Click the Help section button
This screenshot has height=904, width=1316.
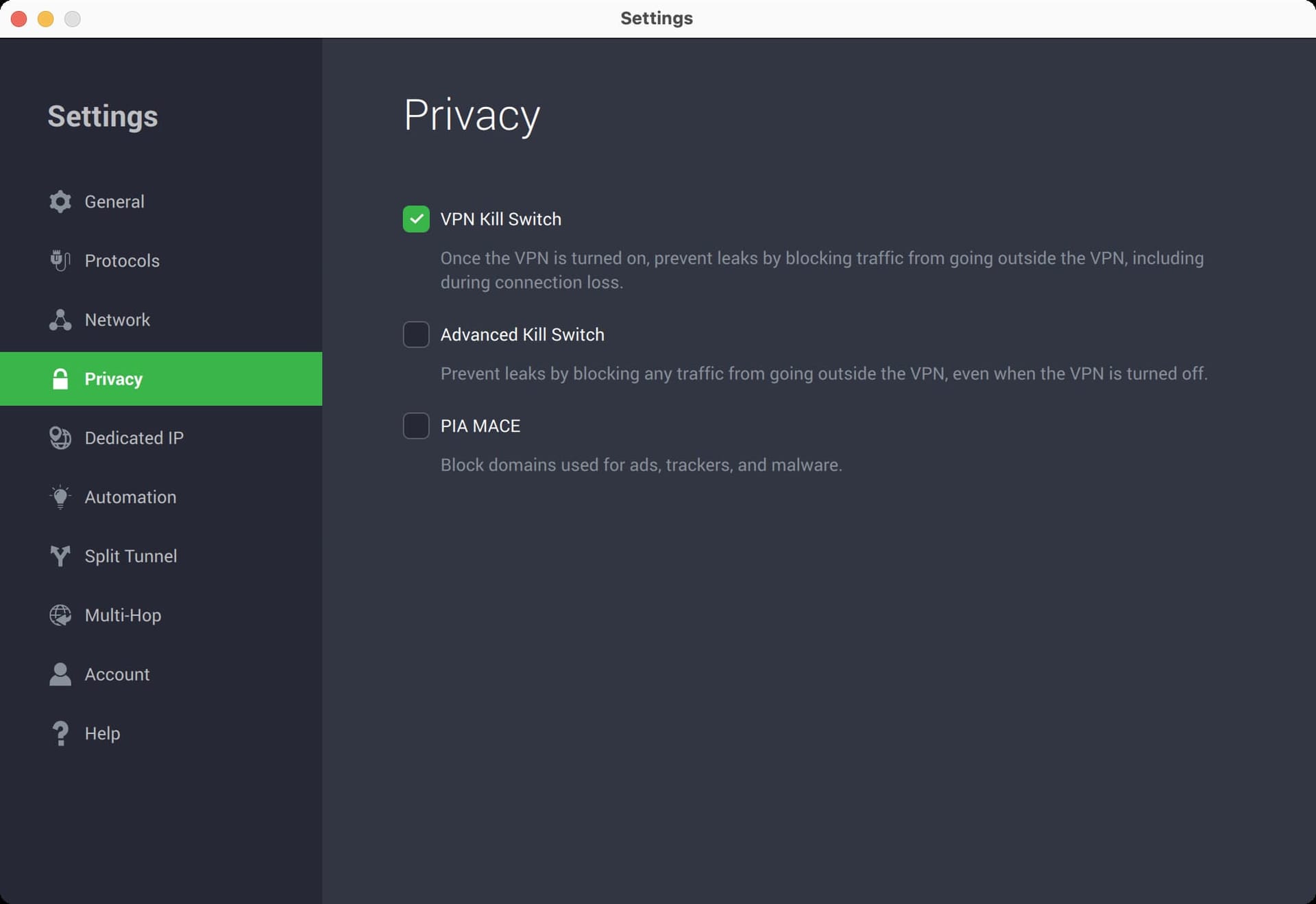click(102, 733)
